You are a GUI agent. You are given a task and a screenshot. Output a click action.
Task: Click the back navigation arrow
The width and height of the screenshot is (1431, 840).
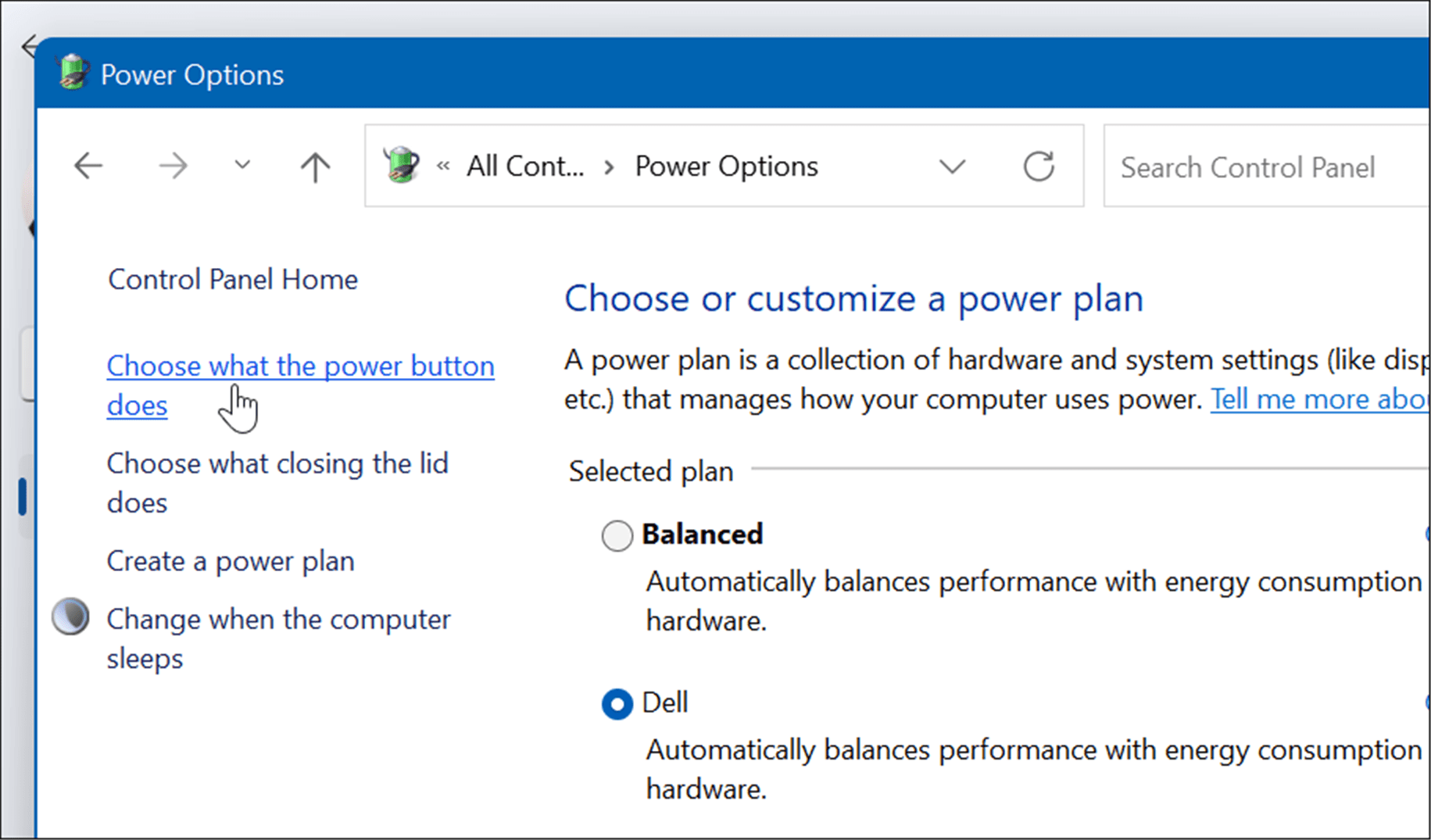(88, 166)
